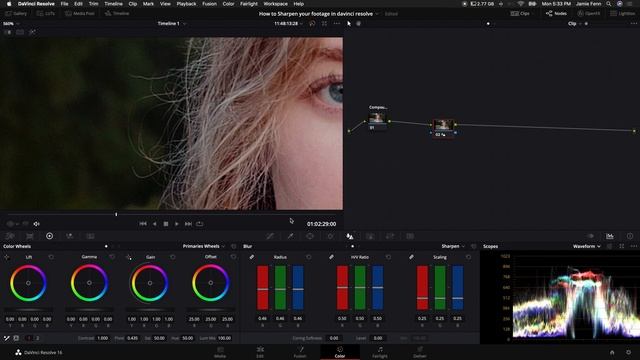Pick white point for Gain
Viewport: 640px width, 360px height.
point(129,257)
